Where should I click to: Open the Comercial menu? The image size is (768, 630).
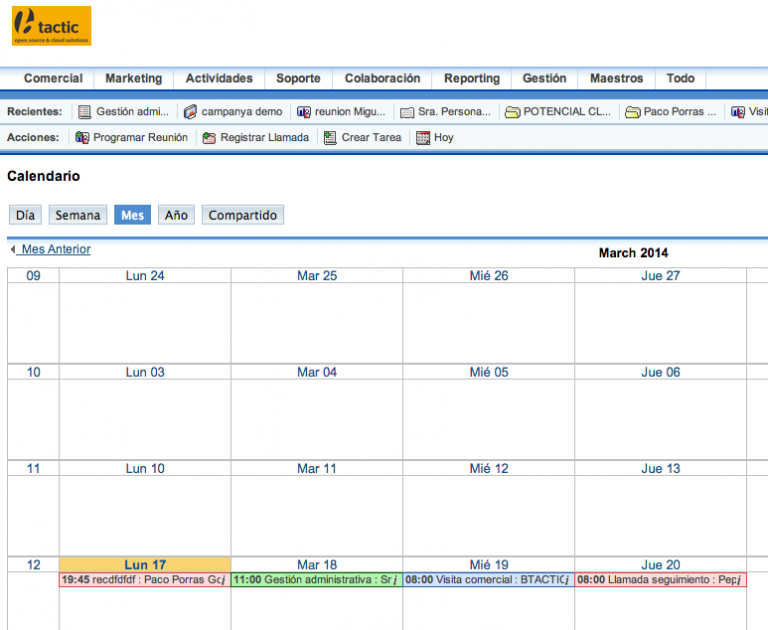pos(53,78)
